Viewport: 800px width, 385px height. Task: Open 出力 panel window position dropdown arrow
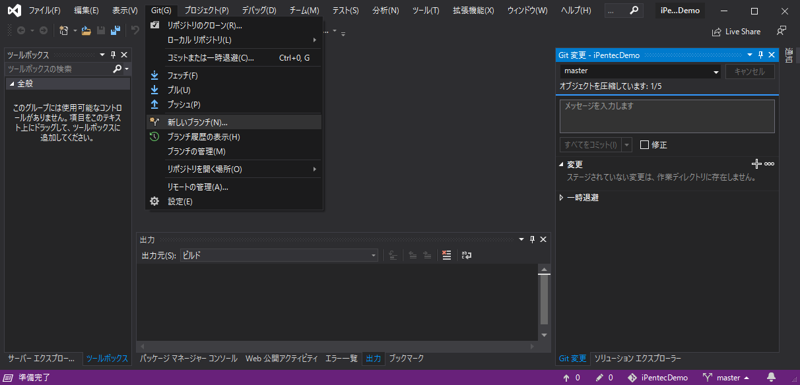tap(521, 240)
